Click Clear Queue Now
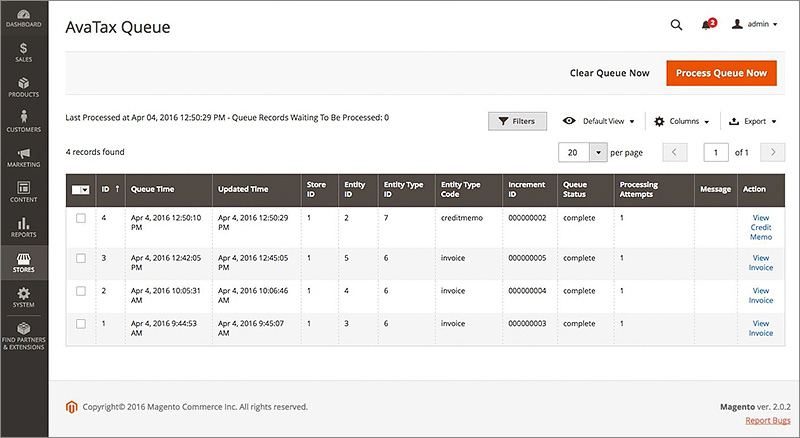 [x=609, y=73]
